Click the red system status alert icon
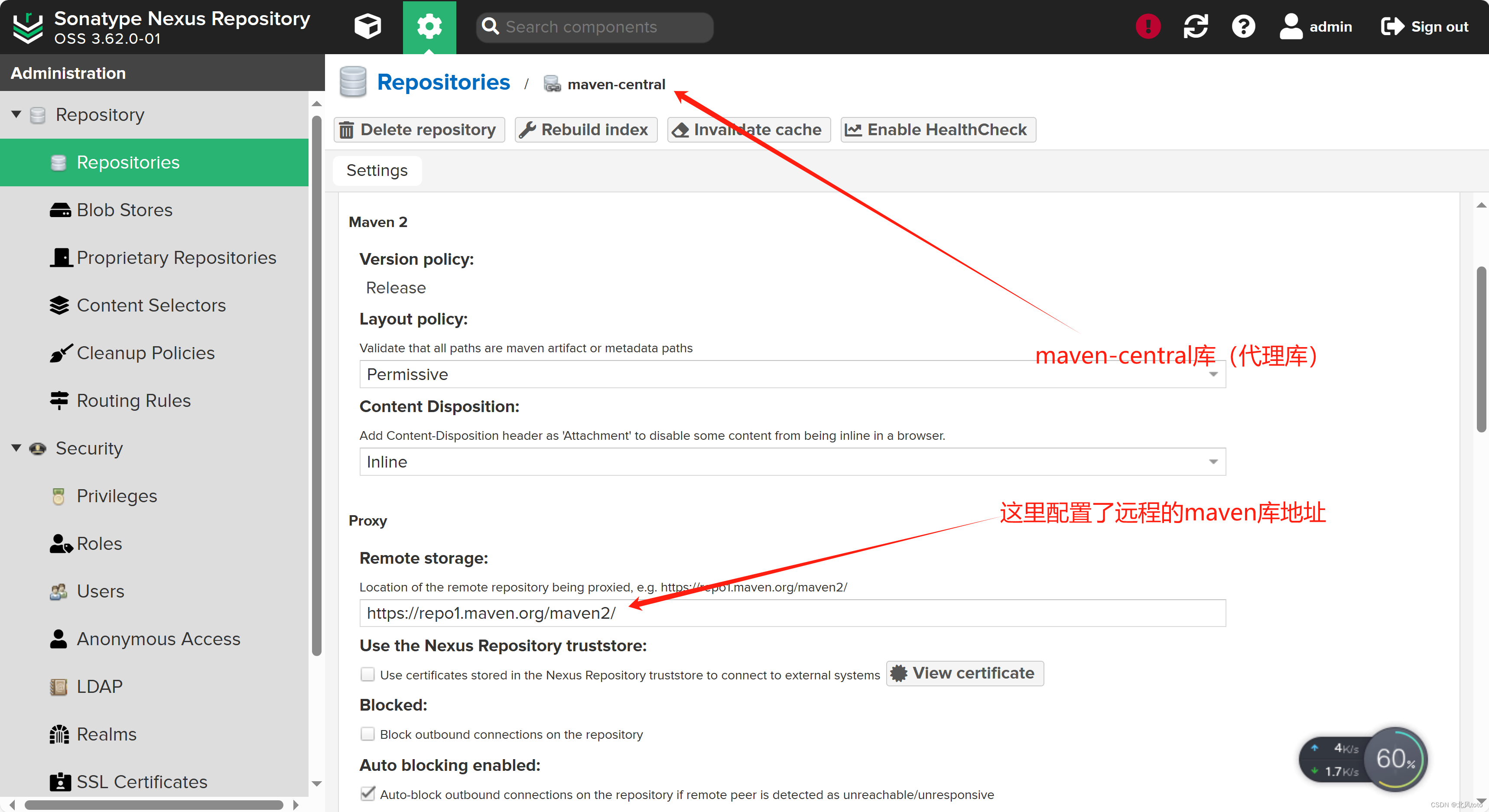The image size is (1489, 812). tap(1148, 26)
